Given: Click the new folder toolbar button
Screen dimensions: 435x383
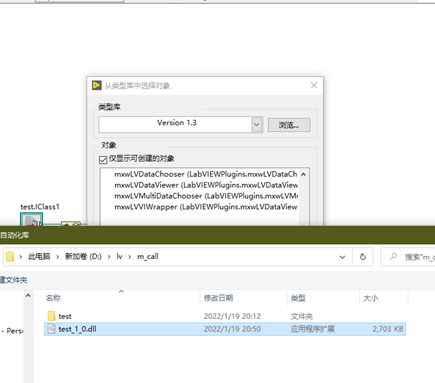Looking at the screenshot, I should pyautogui.click(x=13, y=280).
